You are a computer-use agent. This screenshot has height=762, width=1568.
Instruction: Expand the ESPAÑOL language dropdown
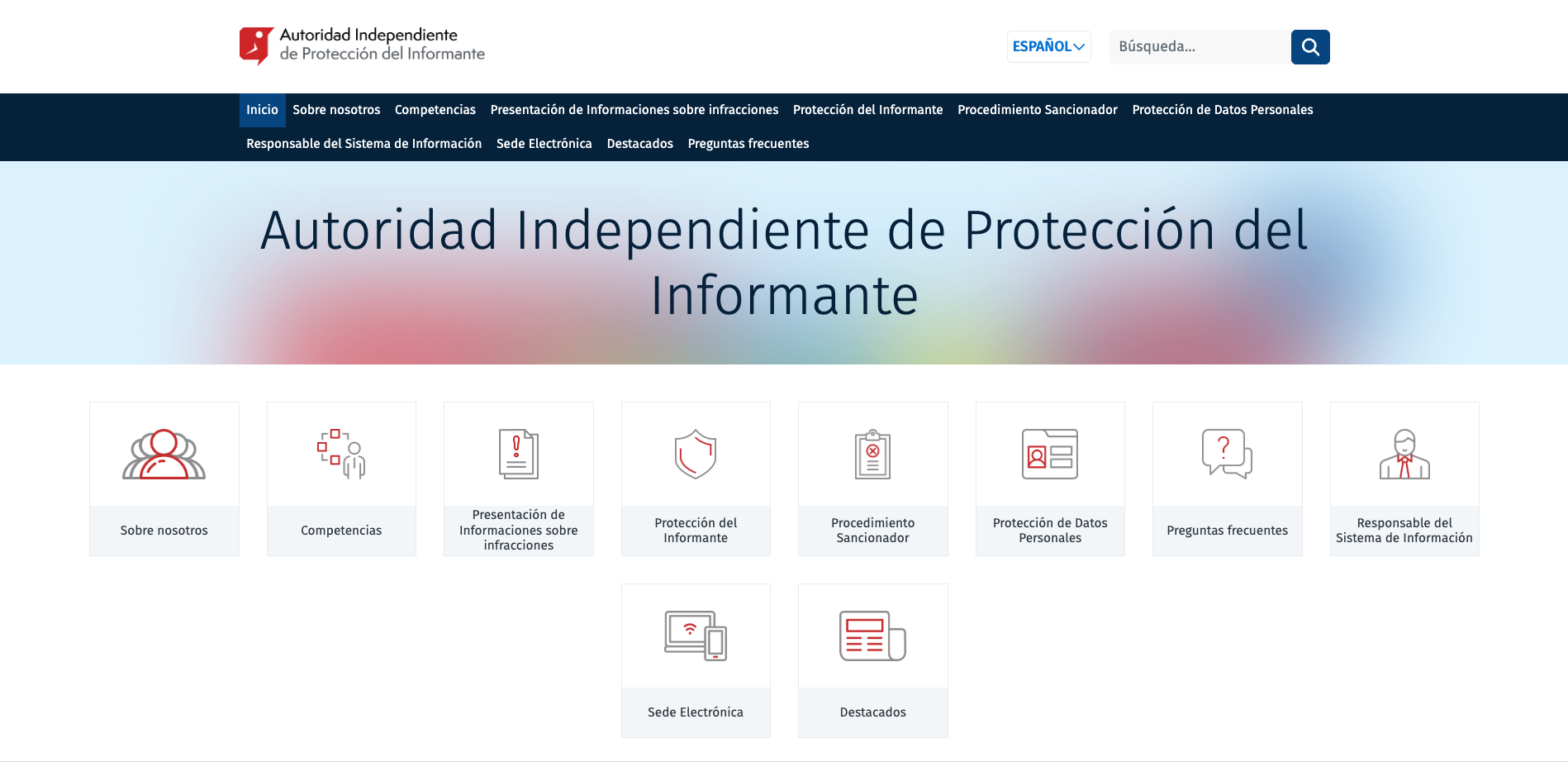pyautogui.click(x=1048, y=47)
